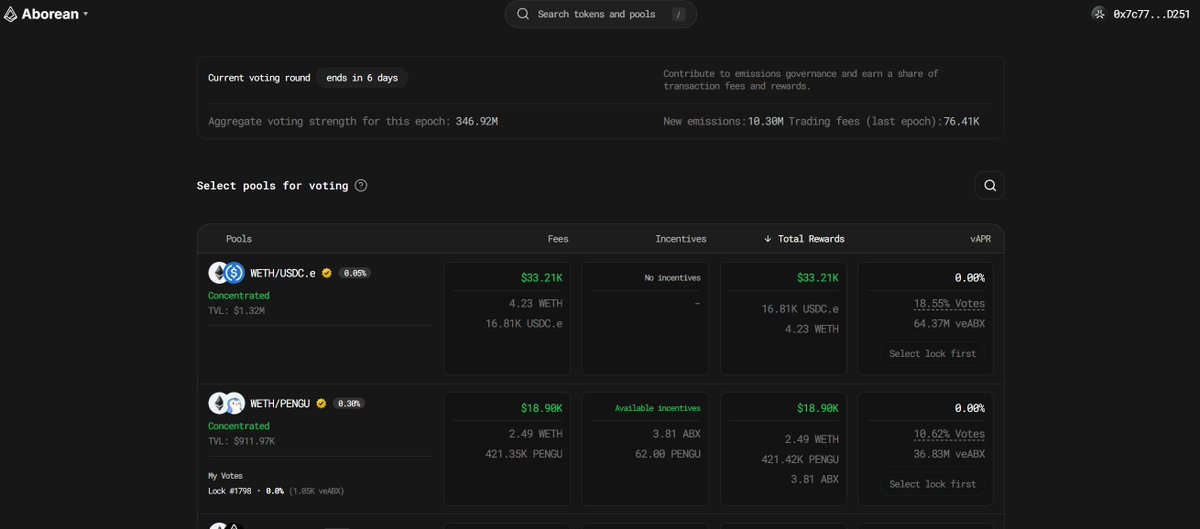The height and width of the screenshot is (529, 1200).
Task: Click the 36.83M veABX value
Action: [x=949, y=453]
